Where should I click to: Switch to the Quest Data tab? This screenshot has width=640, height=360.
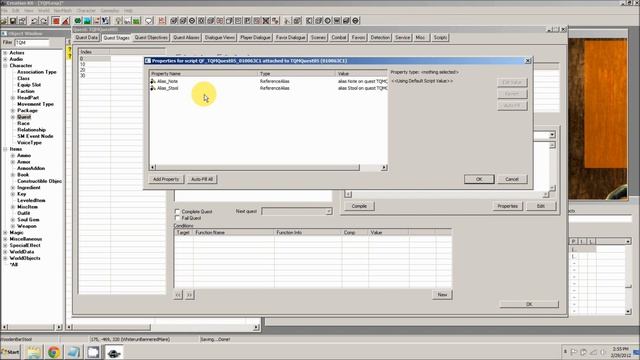[87, 38]
